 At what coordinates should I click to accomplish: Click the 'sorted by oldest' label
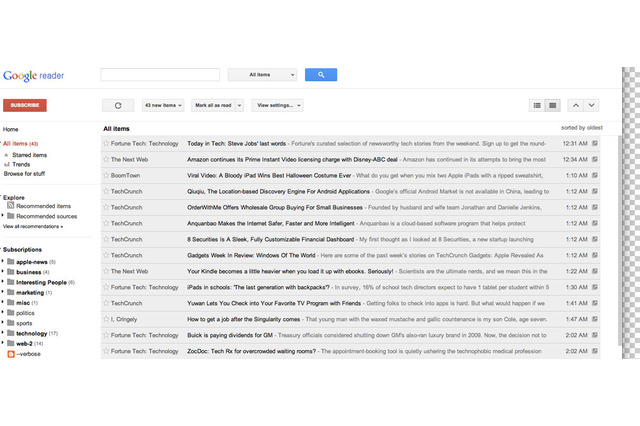[x=582, y=128]
